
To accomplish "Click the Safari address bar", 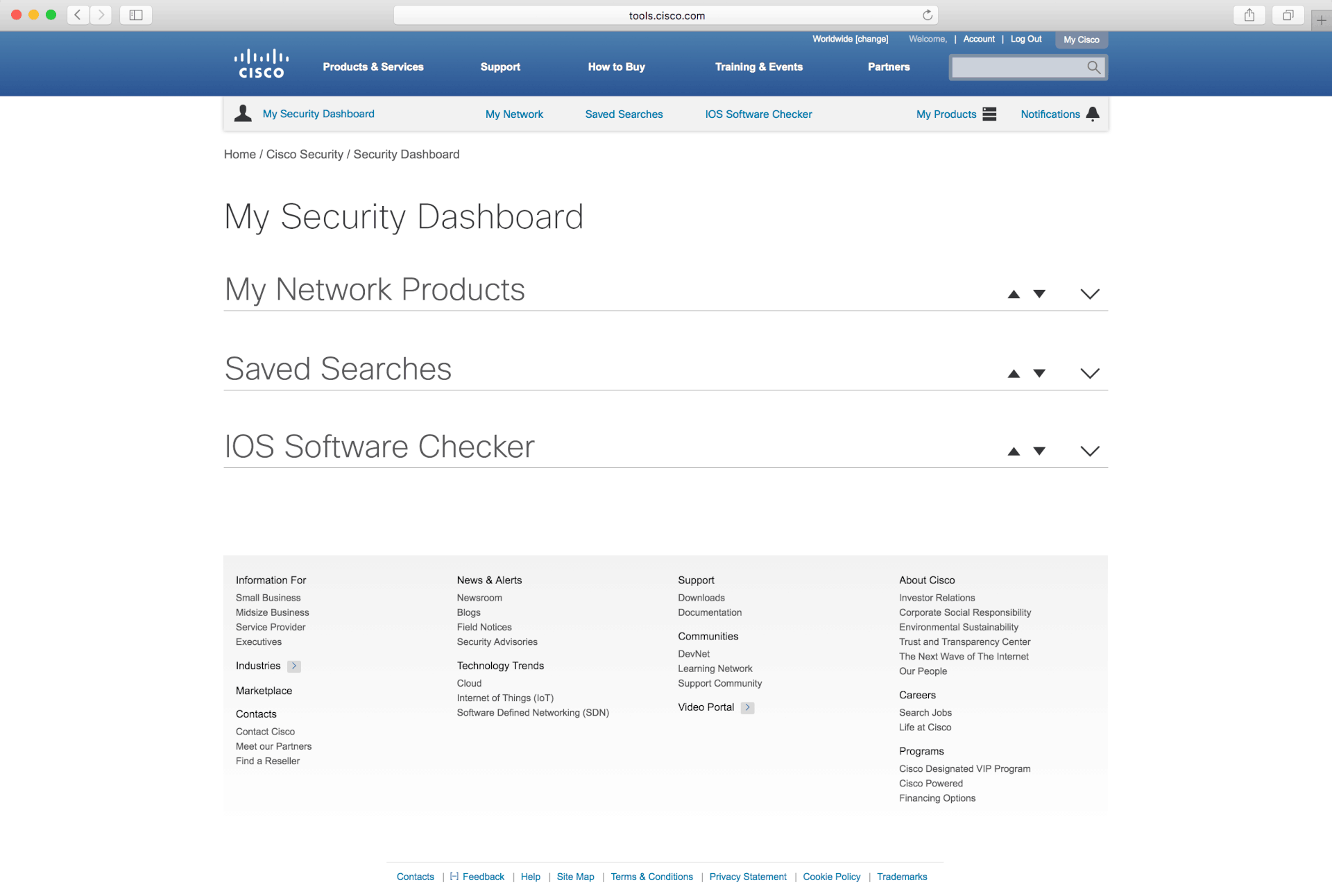I will point(666,15).
